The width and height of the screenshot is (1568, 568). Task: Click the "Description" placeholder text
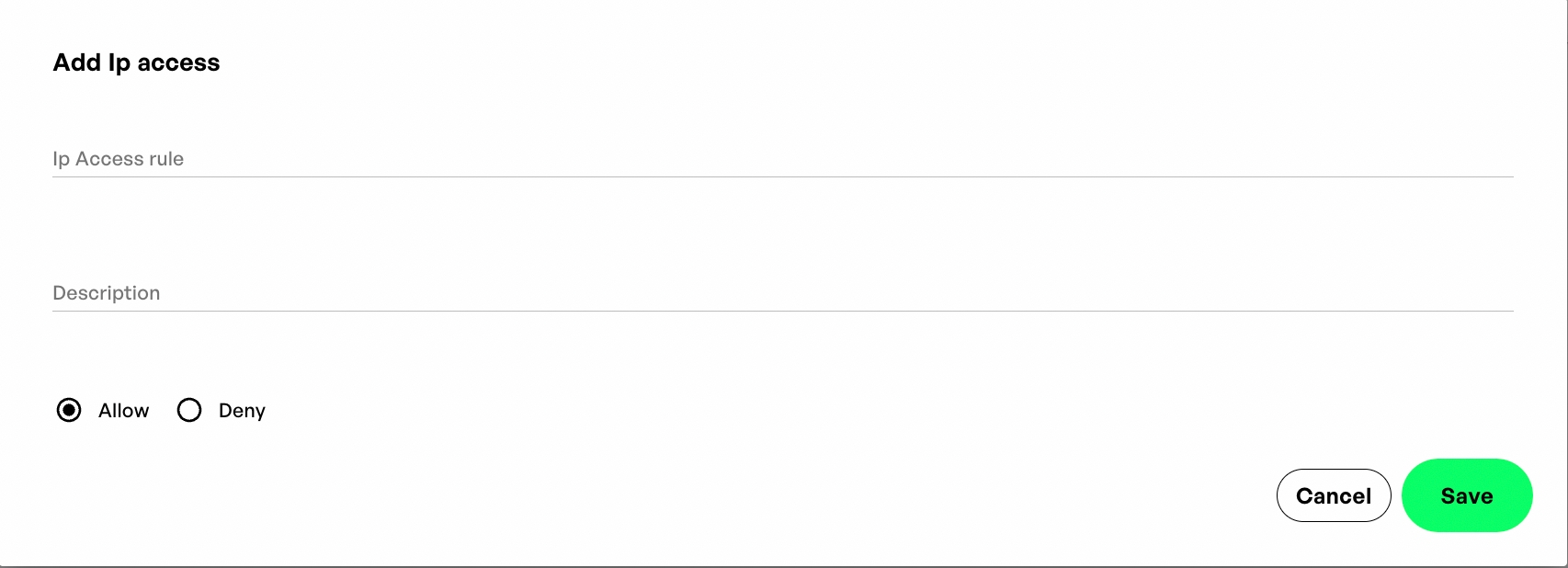[x=107, y=293]
